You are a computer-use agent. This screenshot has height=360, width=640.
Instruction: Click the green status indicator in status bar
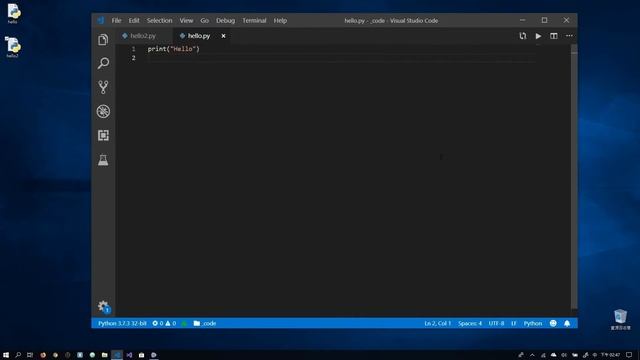184,323
